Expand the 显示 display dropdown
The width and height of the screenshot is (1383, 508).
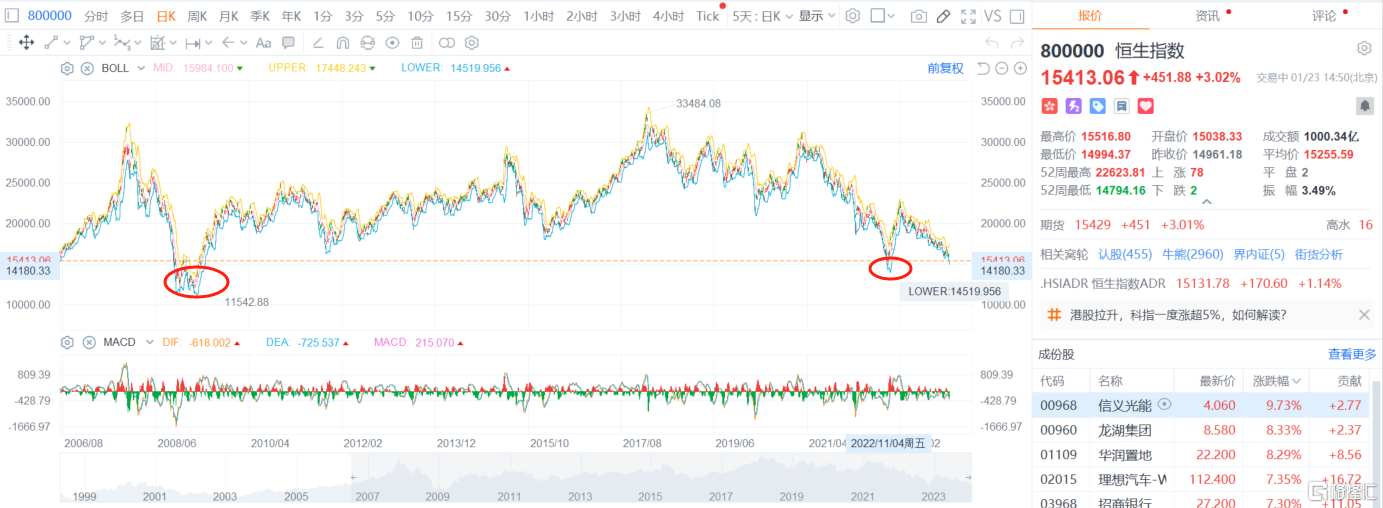pos(816,16)
